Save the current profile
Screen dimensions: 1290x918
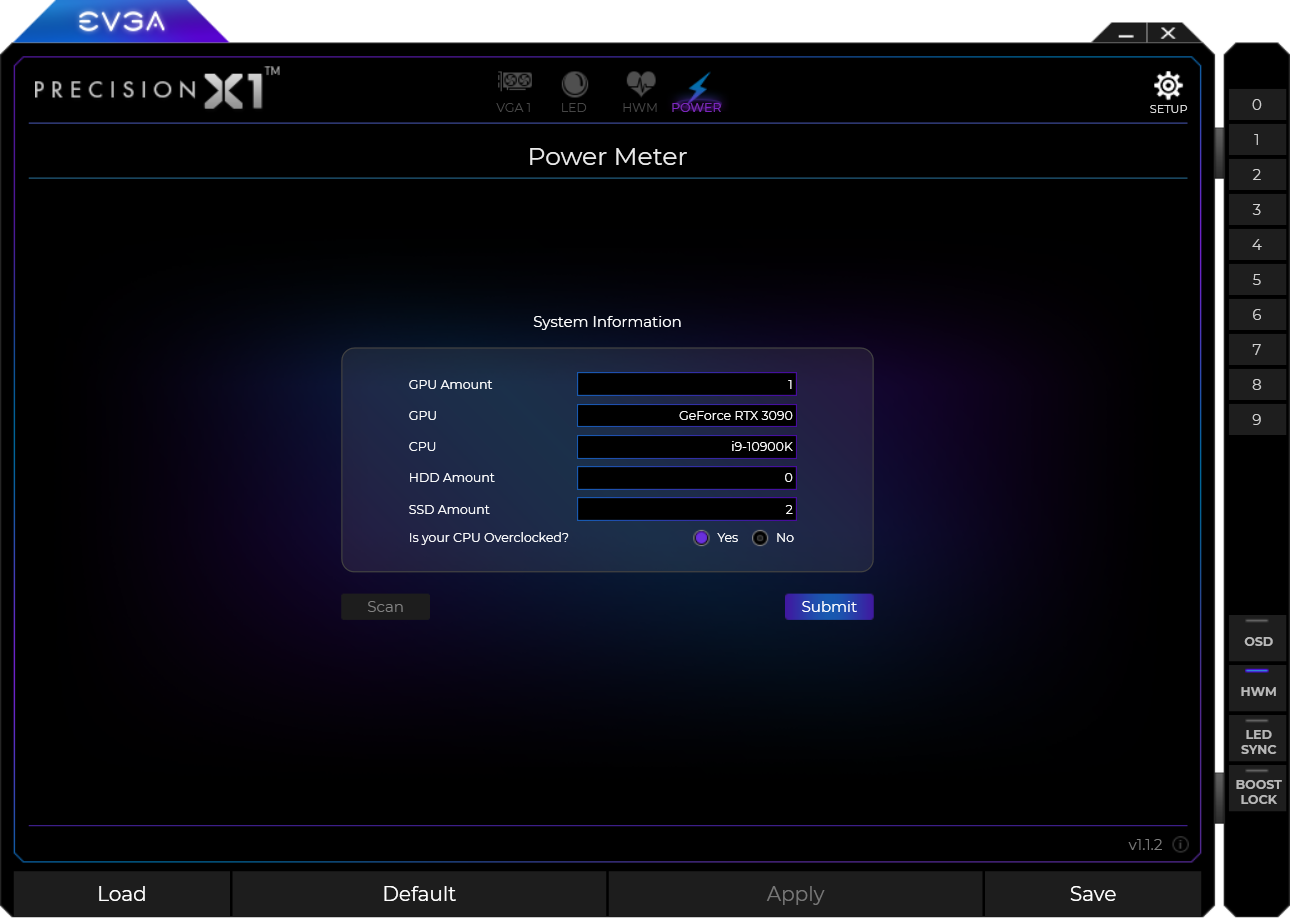click(x=1093, y=894)
